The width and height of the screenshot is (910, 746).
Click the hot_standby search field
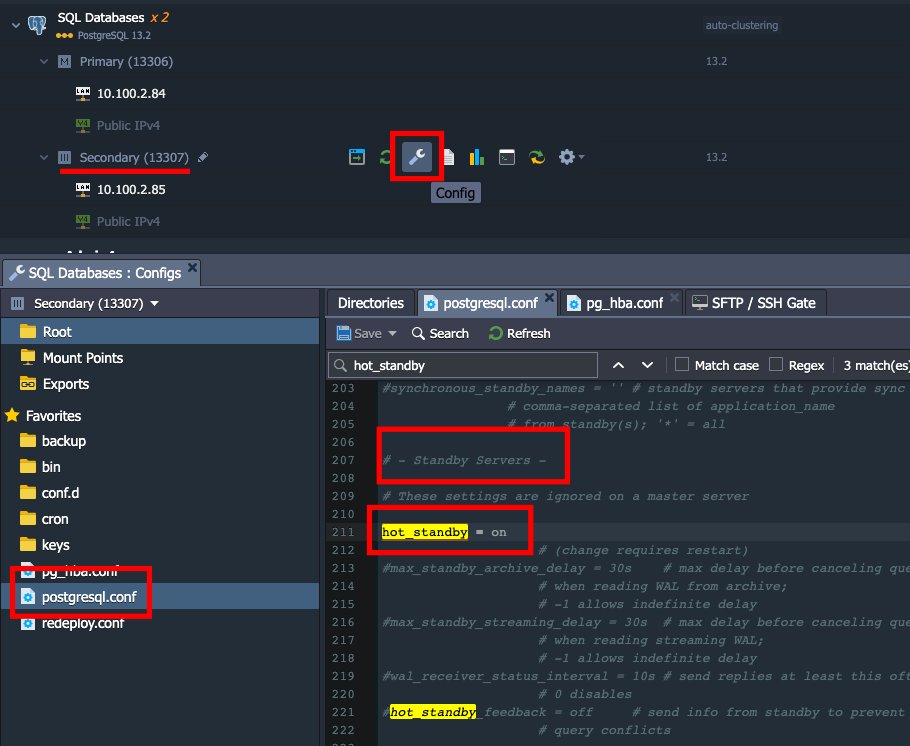[x=463, y=365]
